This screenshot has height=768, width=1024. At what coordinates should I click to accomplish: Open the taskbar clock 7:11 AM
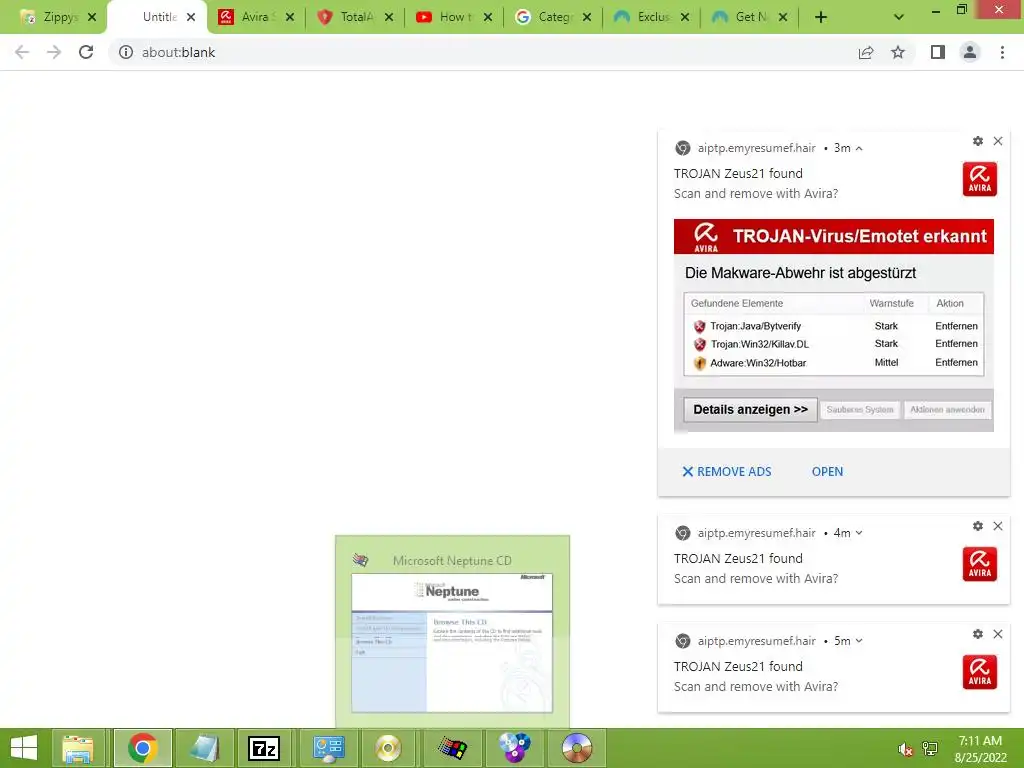(x=980, y=749)
